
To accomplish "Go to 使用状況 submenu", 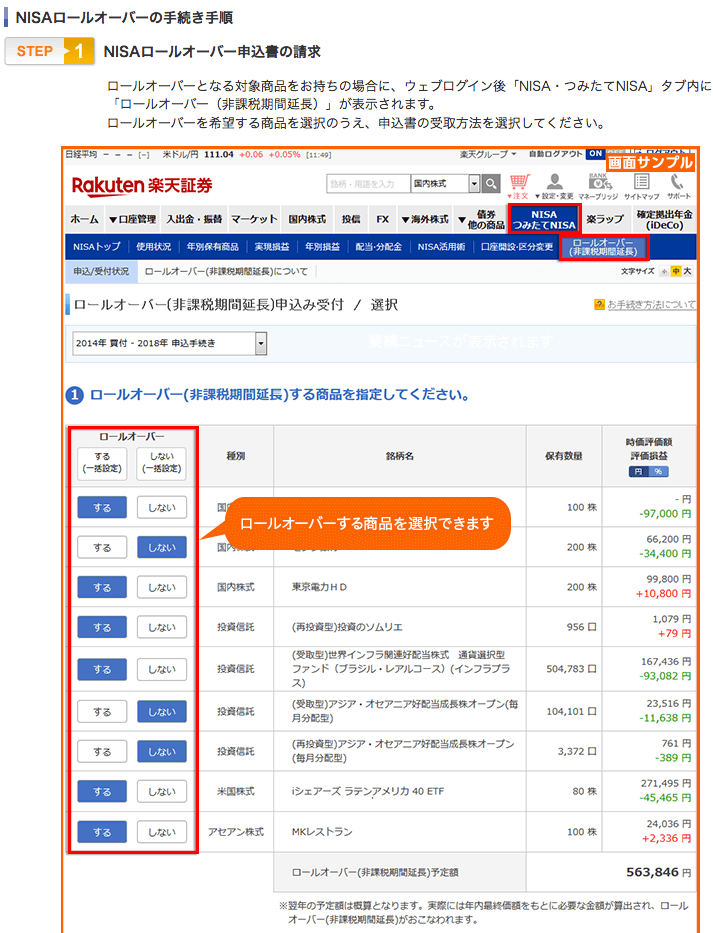I will pyautogui.click(x=154, y=247).
